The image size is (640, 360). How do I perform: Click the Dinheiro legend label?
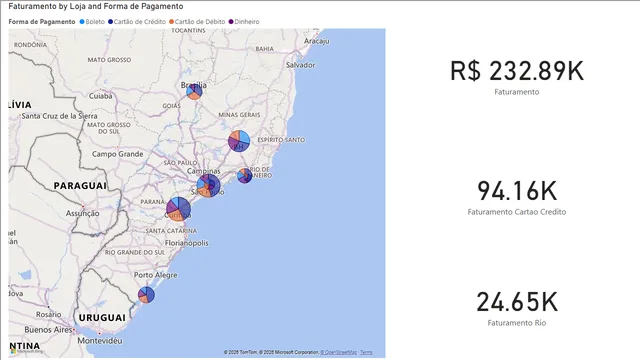coord(247,22)
